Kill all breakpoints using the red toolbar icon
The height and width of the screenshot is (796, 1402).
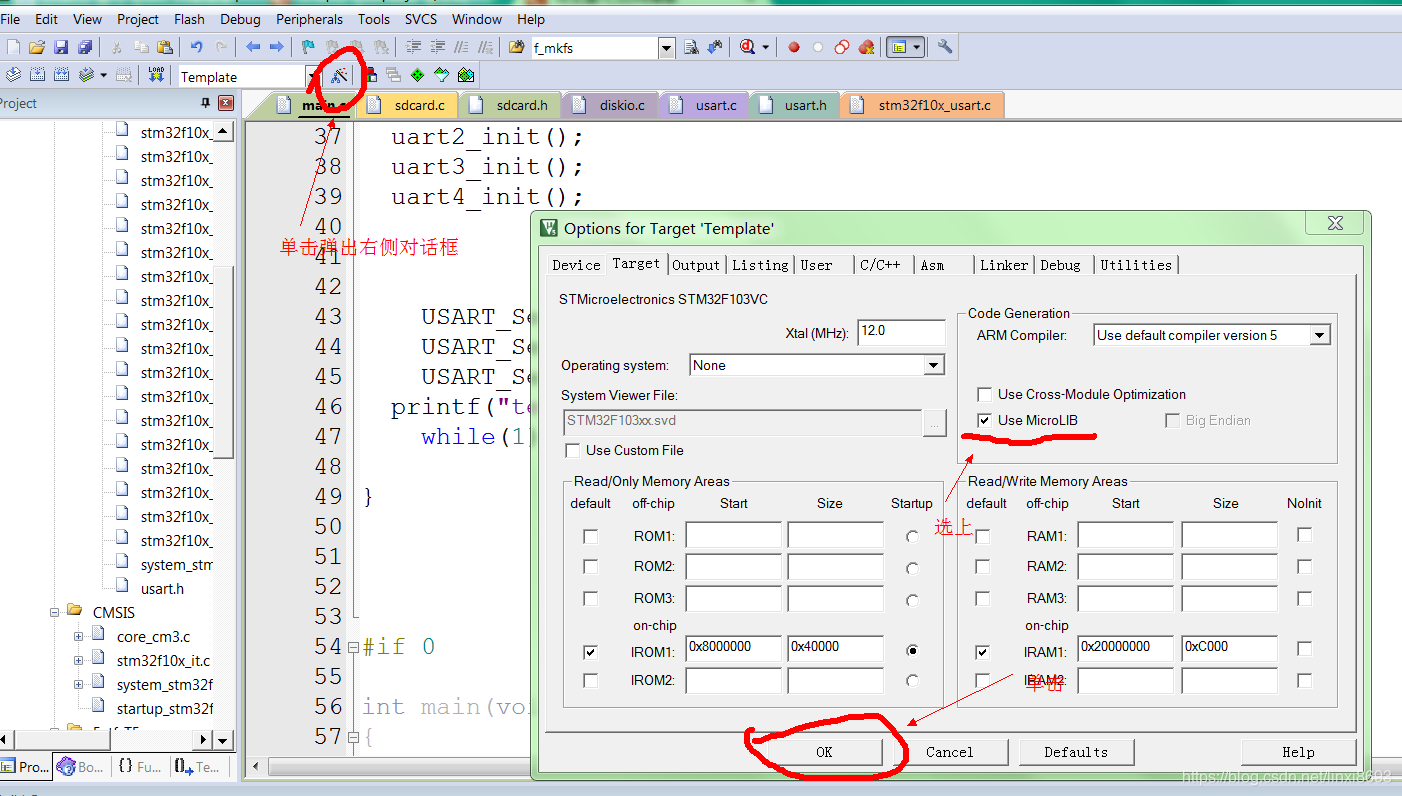[866, 47]
